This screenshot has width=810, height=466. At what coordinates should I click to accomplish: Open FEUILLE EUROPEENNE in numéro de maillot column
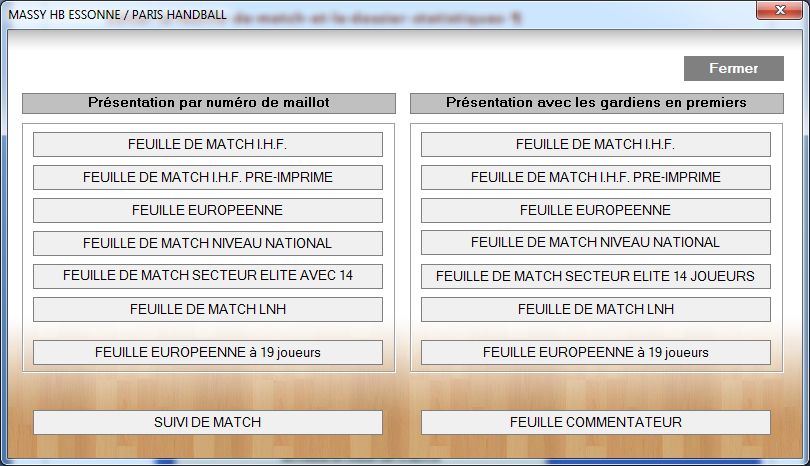click(x=208, y=210)
